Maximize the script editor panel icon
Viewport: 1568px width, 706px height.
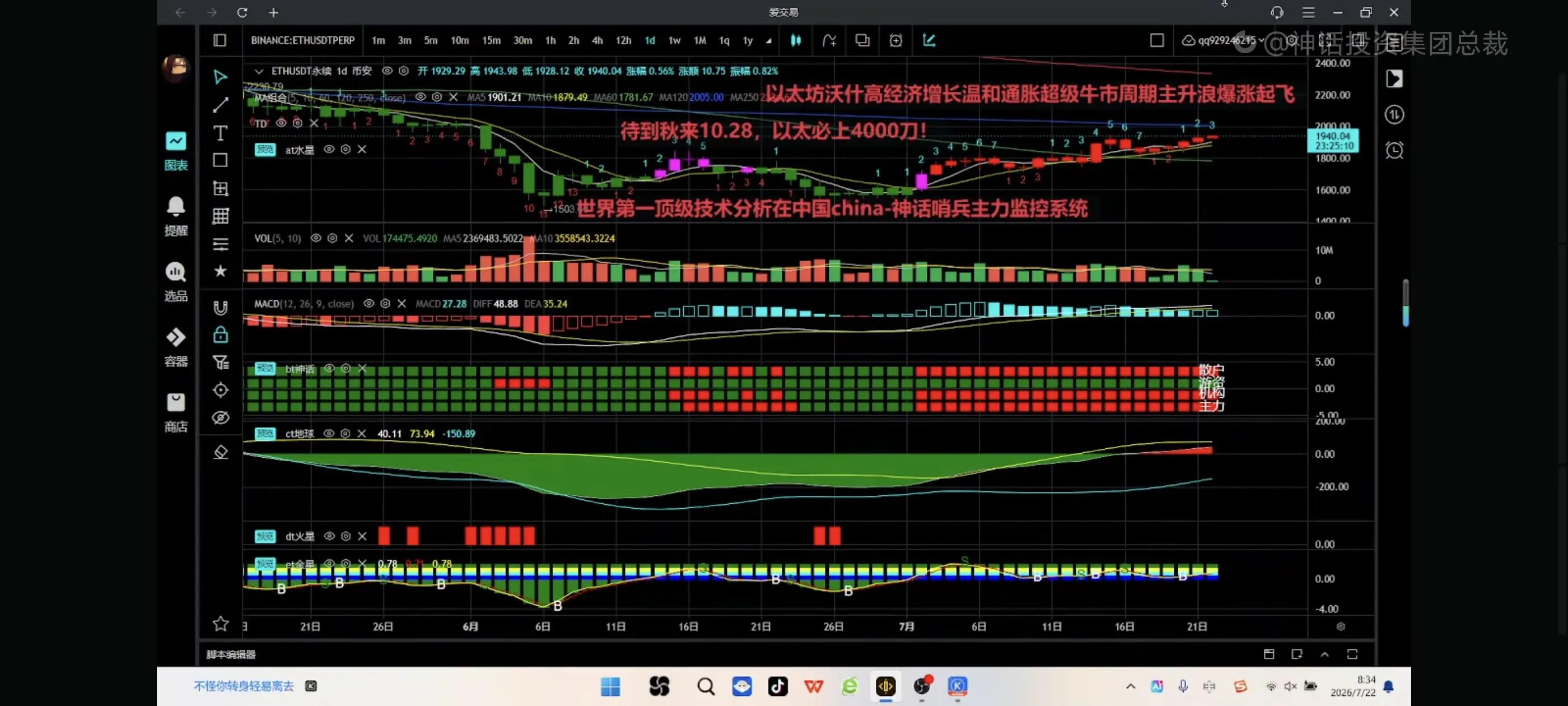1352,654
